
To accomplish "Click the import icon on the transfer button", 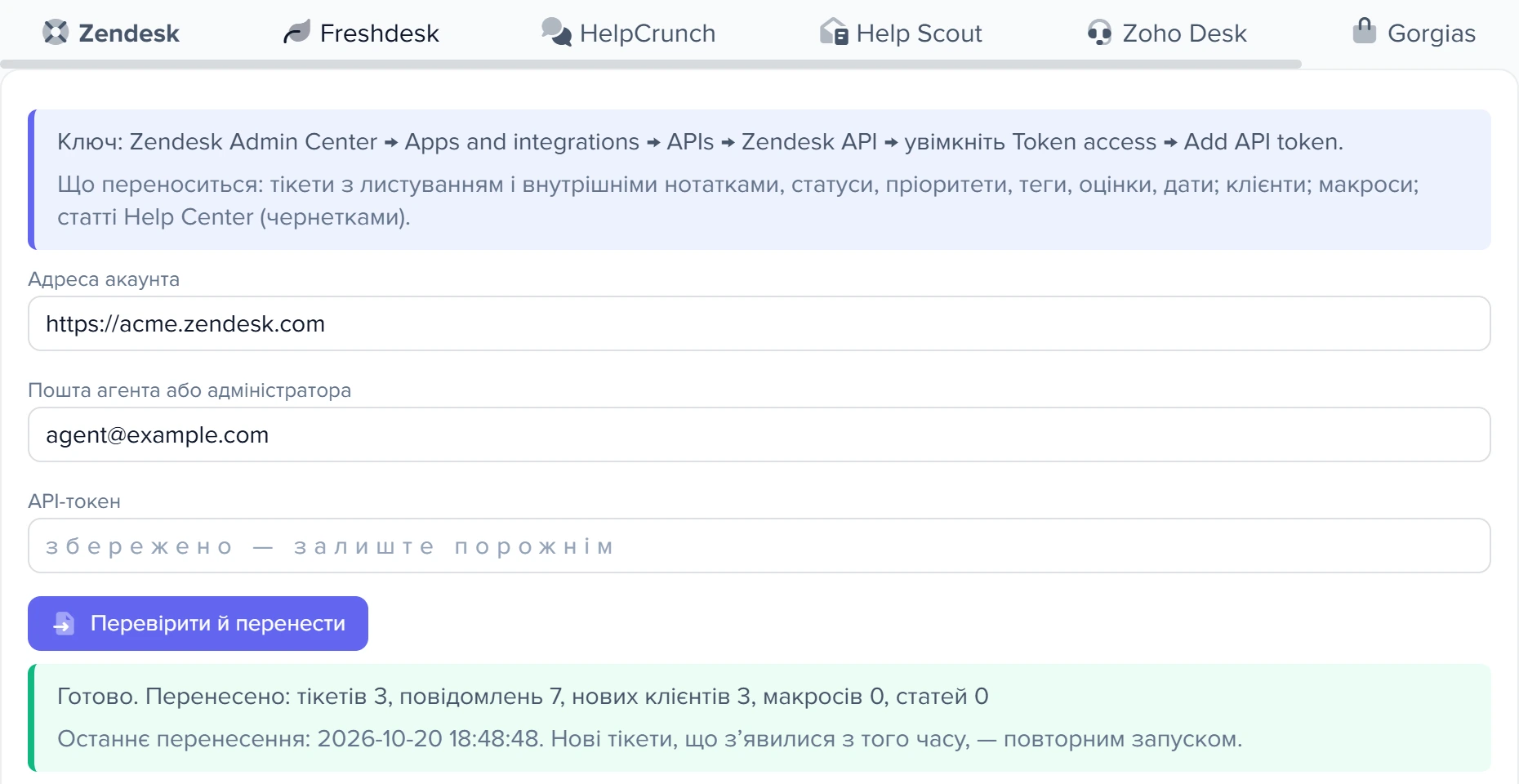I will pos(64,623).
